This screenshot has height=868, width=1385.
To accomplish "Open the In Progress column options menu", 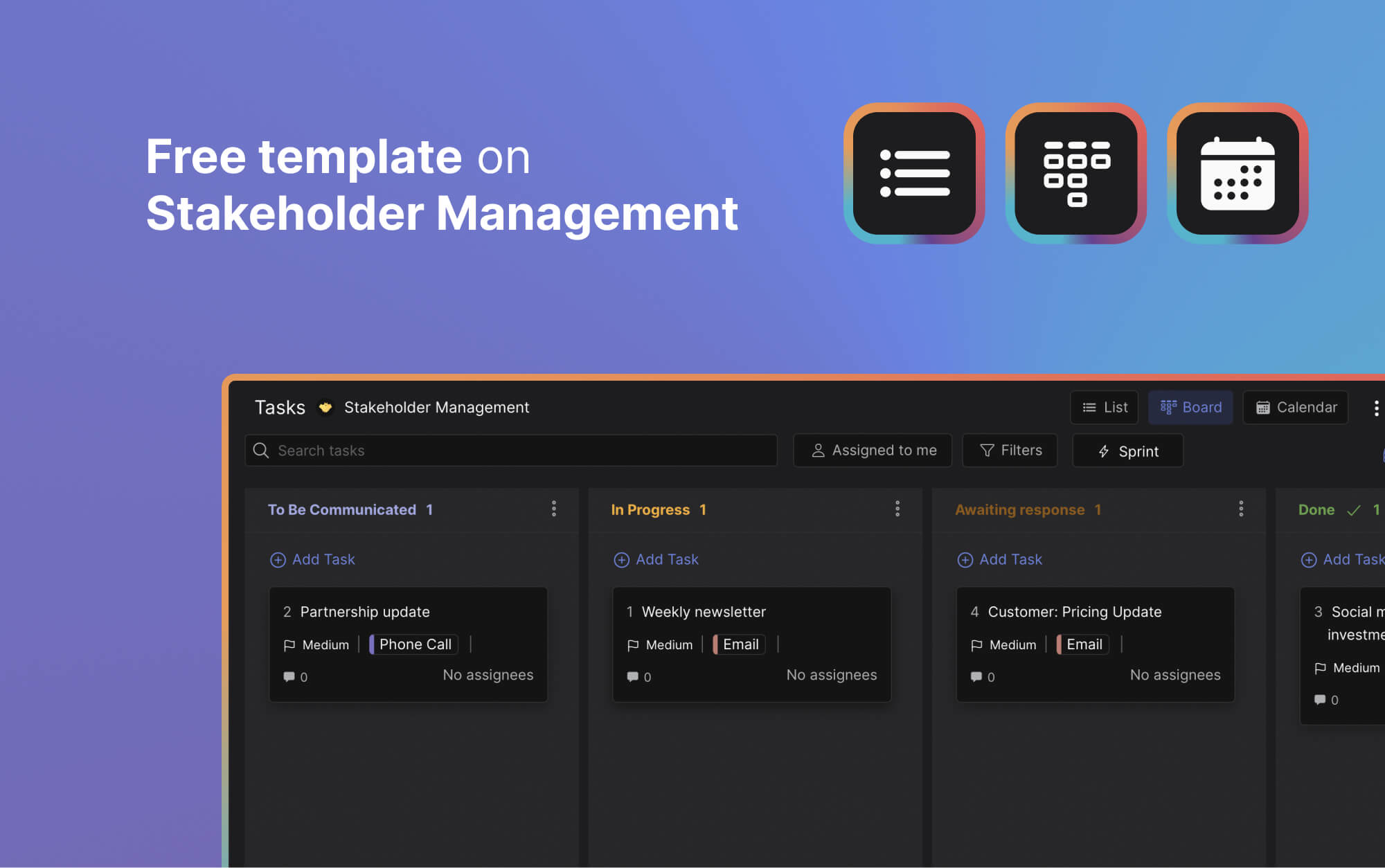I will pos(897,509).
